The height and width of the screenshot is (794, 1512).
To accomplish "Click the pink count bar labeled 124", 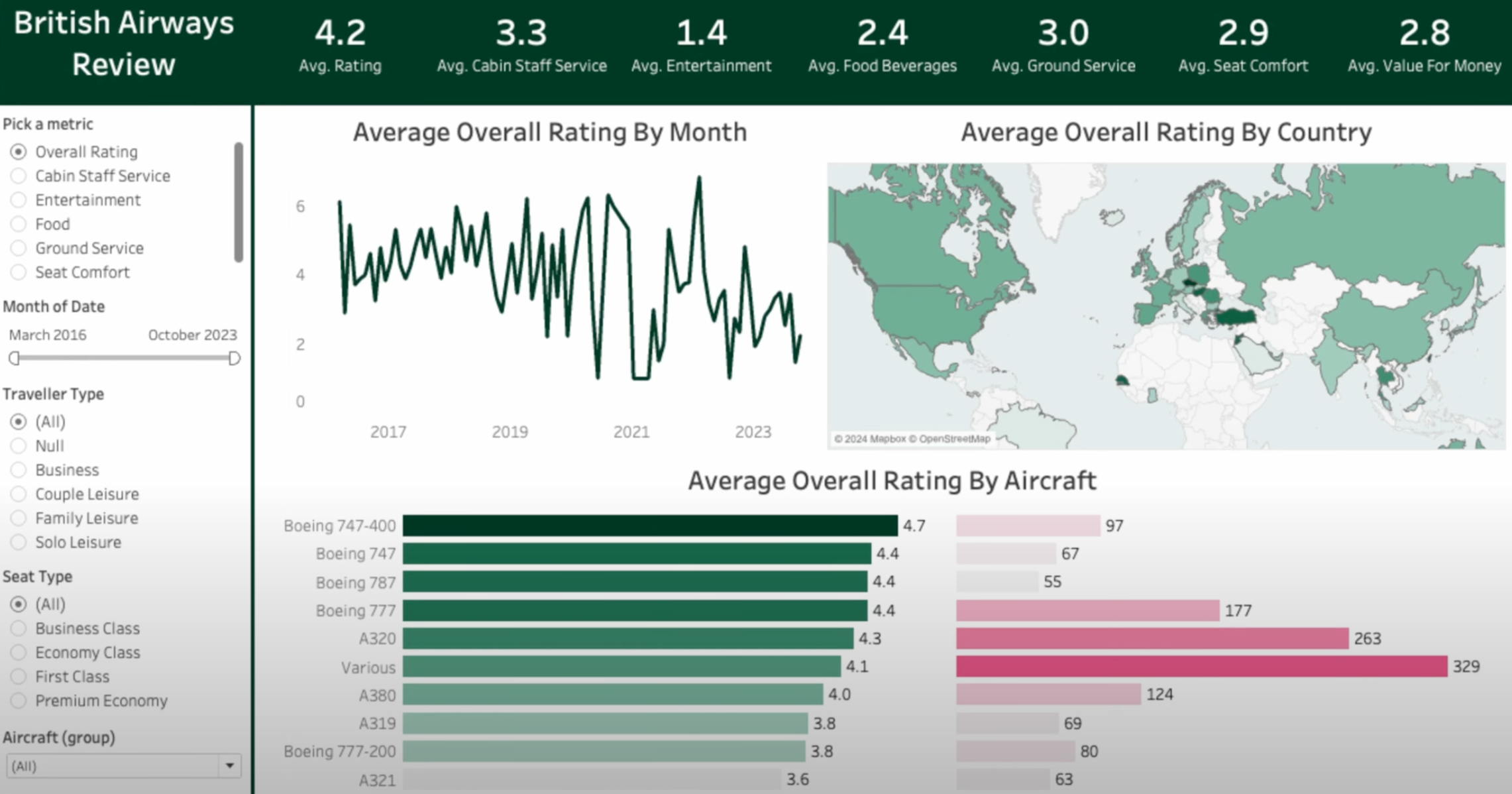I will coord(1048,695).
